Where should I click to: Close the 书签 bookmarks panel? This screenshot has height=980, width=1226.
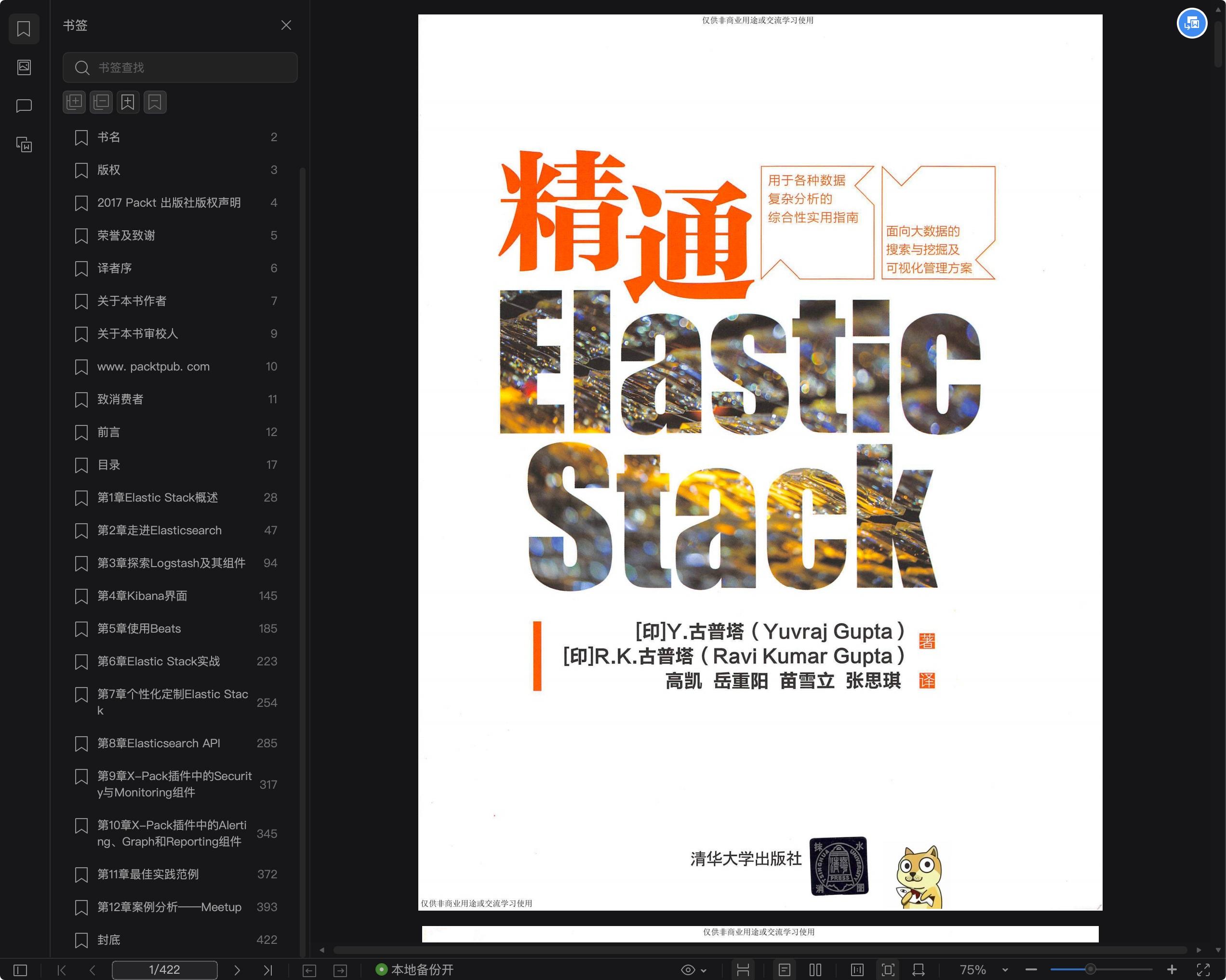pos(286,25)
